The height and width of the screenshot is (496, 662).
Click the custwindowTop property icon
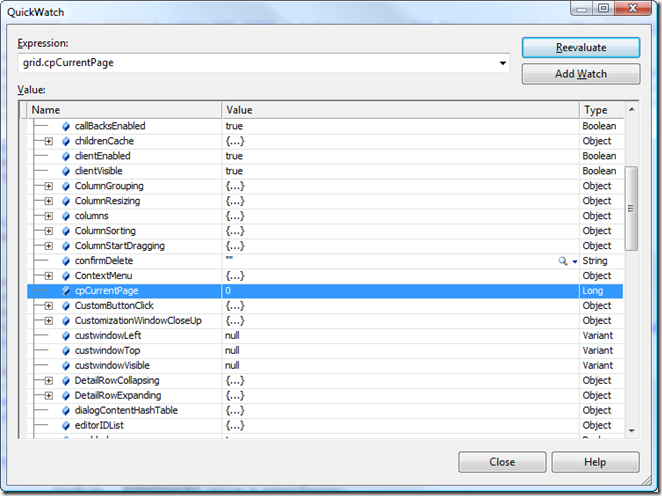pyautogui.click(x=66, y=350)
